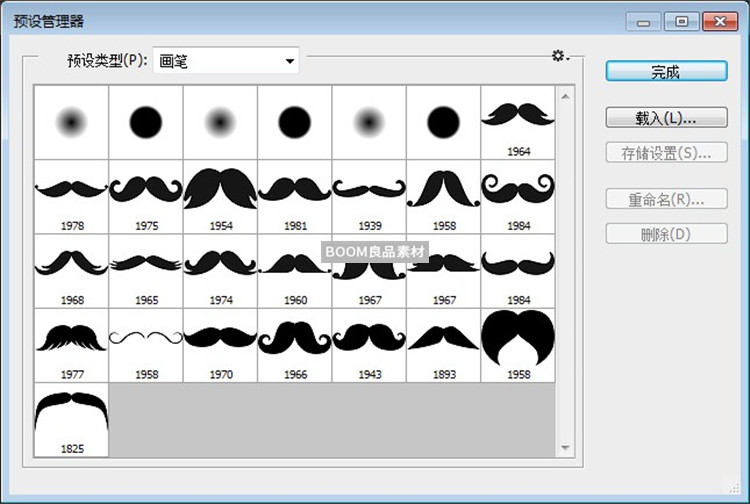Select the mustache brush labeled 1978
The width and height of the screenshot is (750, 504).
[x=71, y=196]
